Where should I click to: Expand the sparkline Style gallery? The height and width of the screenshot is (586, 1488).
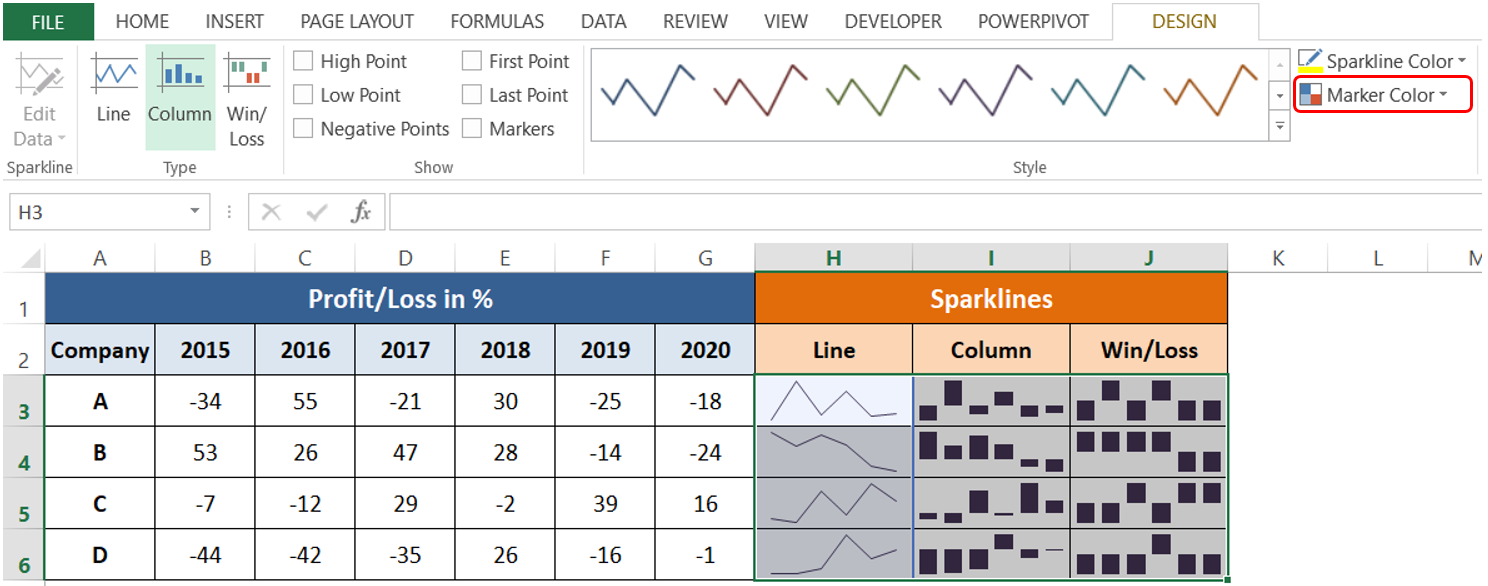click(1281, 126)
